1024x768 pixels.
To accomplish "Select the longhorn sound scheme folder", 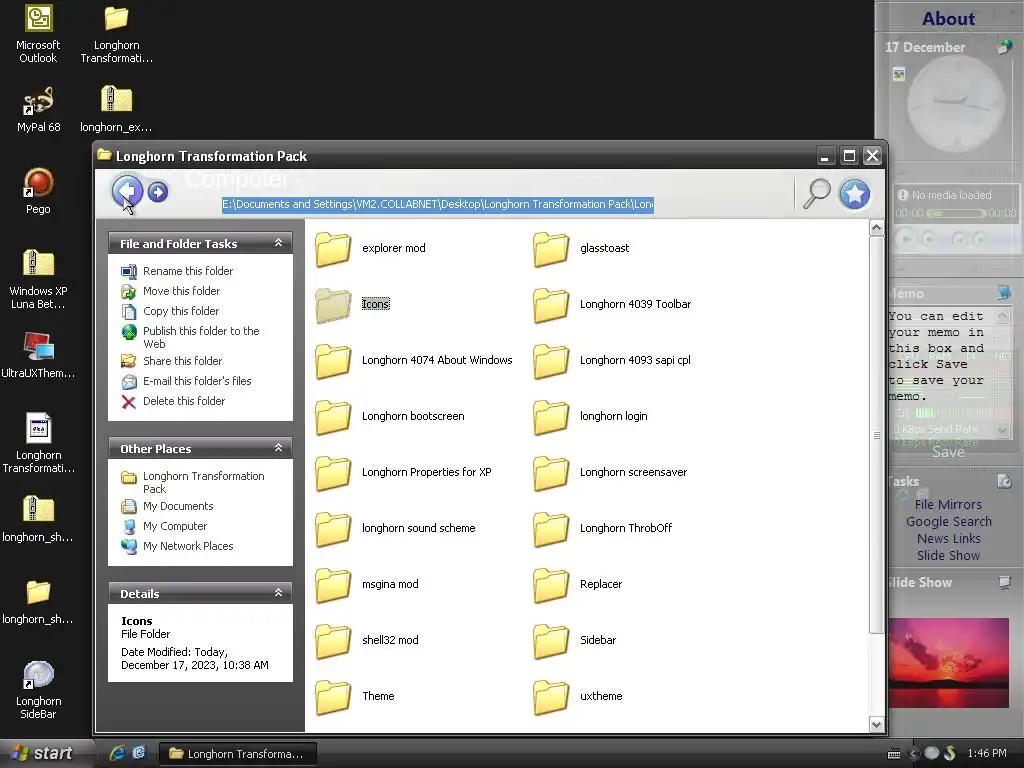I will click(x=396, y=528).
